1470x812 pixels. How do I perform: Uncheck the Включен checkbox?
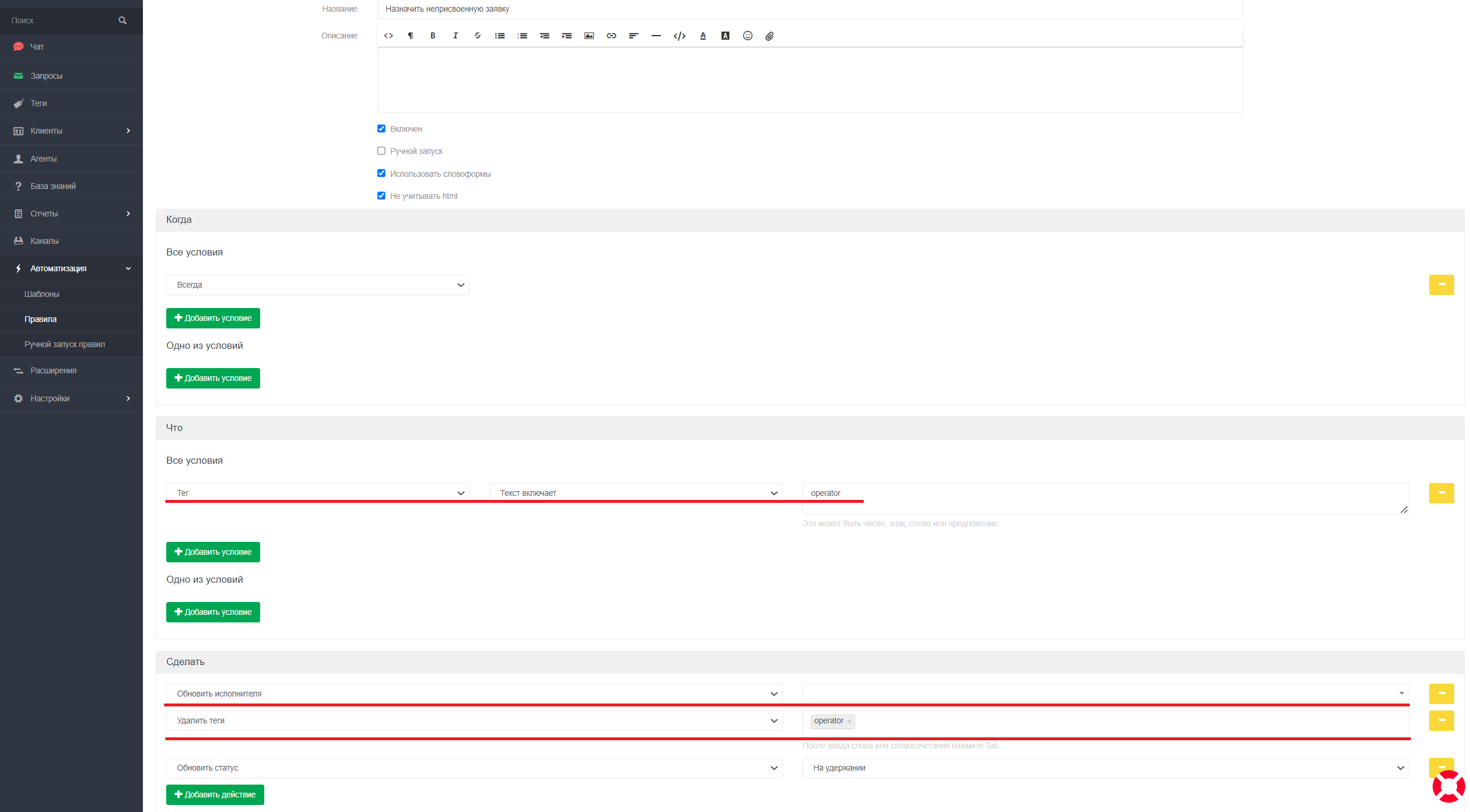click(381, 128)
